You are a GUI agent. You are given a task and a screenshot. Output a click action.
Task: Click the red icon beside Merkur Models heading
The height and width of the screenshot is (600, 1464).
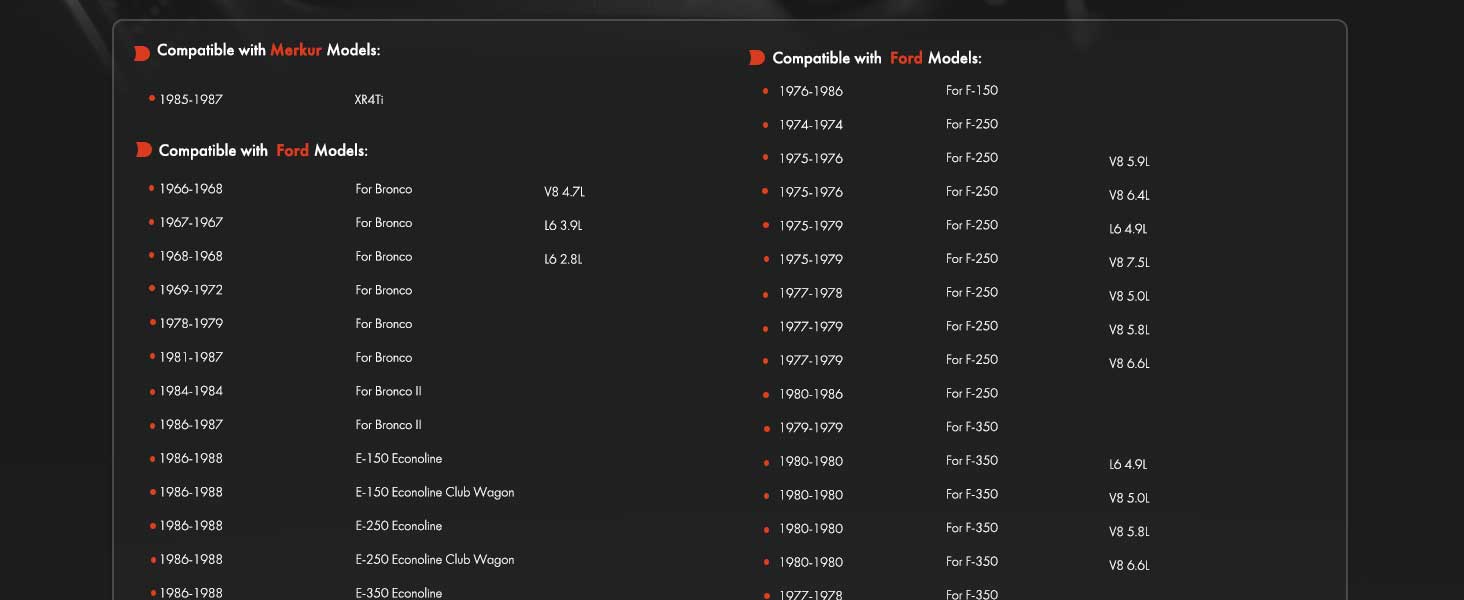pos(142,53)
